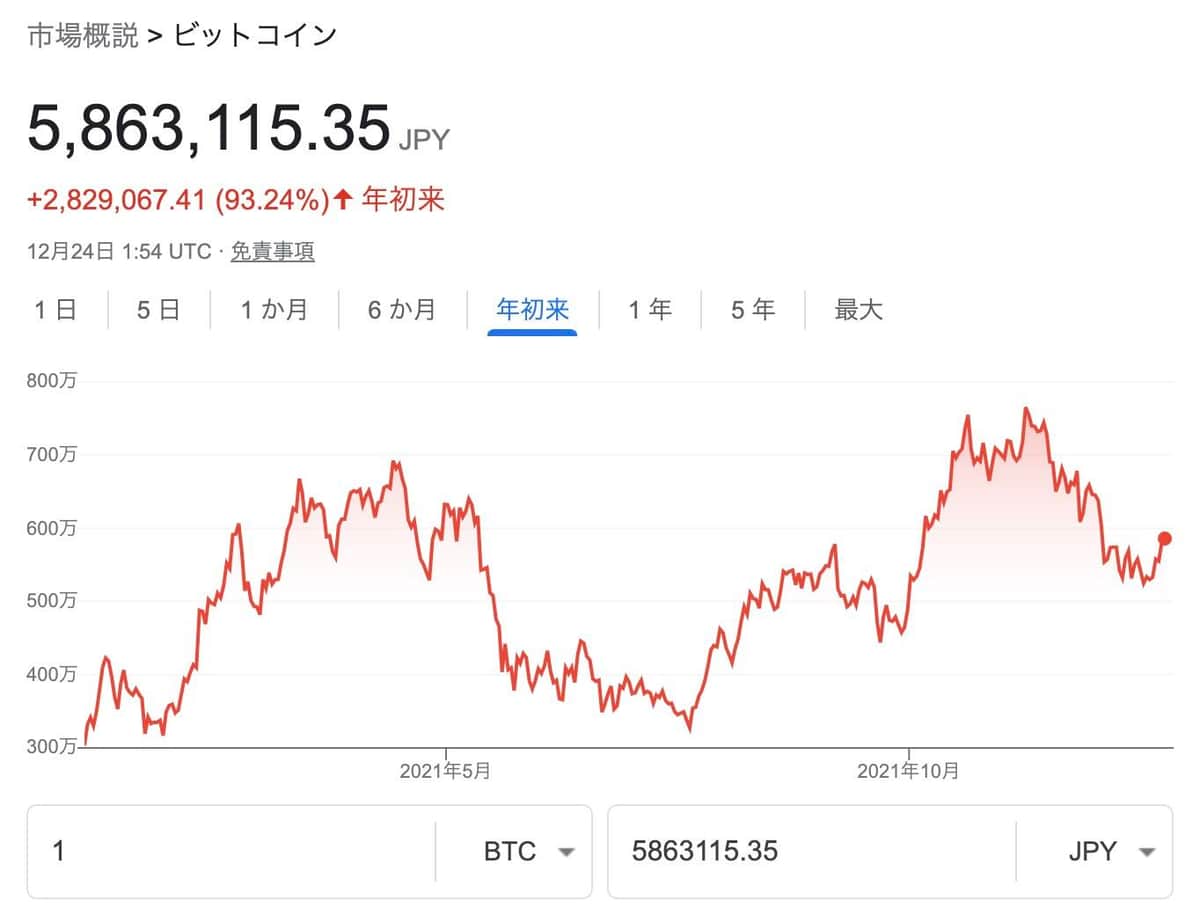Image resolution: width=1200 pixels, height=924 pixels.
Task: Click the 2021年10月 axis label
Action: (908, 771)
